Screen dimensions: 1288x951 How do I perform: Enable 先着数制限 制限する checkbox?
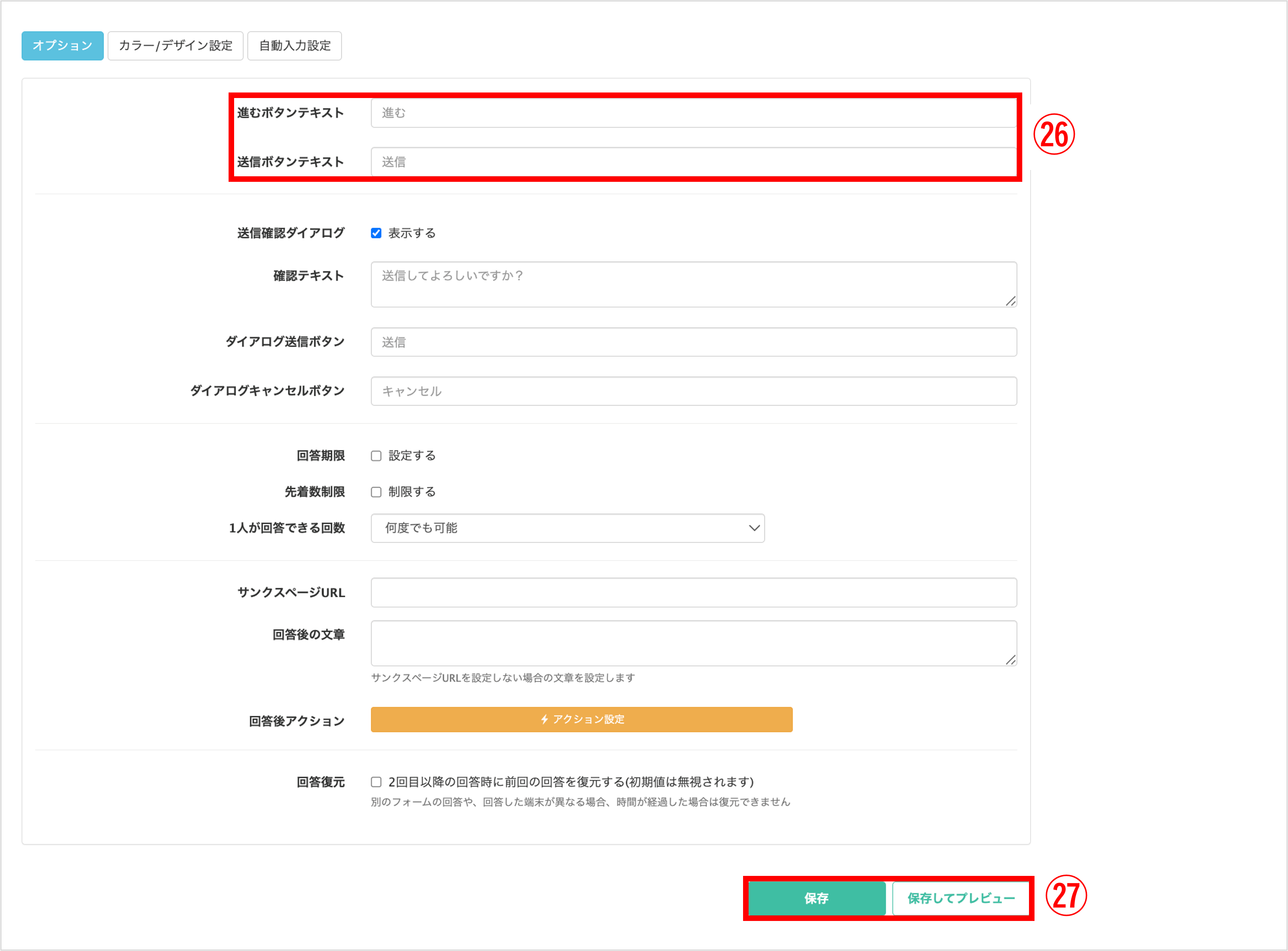coord(376,492)
